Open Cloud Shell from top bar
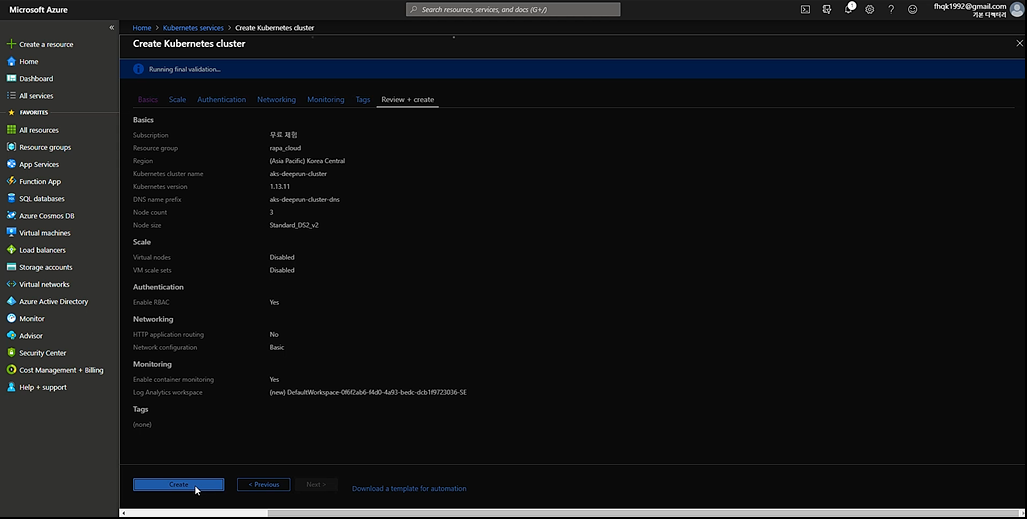 [x=806, y=9]
